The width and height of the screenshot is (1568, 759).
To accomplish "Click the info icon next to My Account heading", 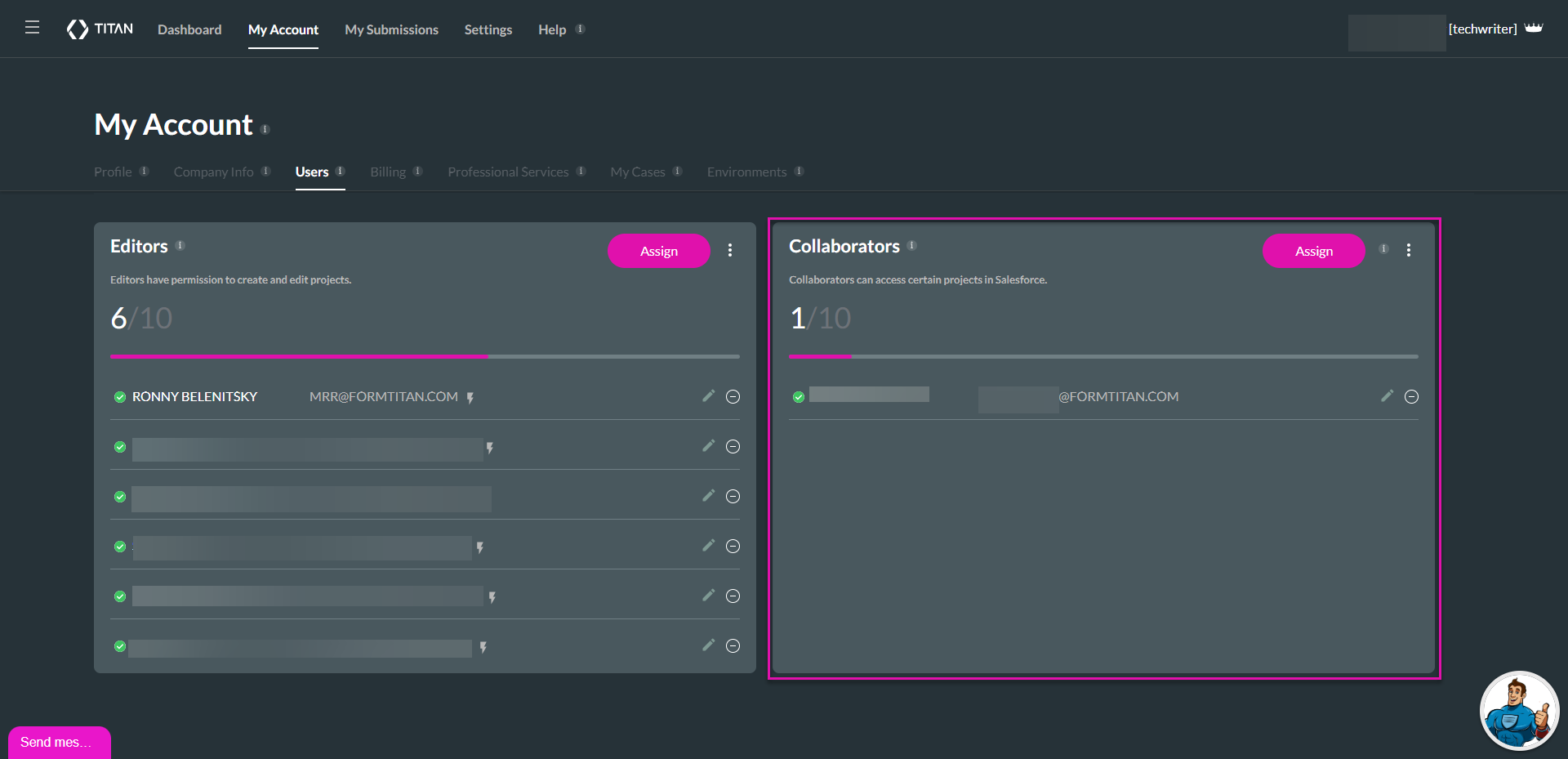I will 265,129.
